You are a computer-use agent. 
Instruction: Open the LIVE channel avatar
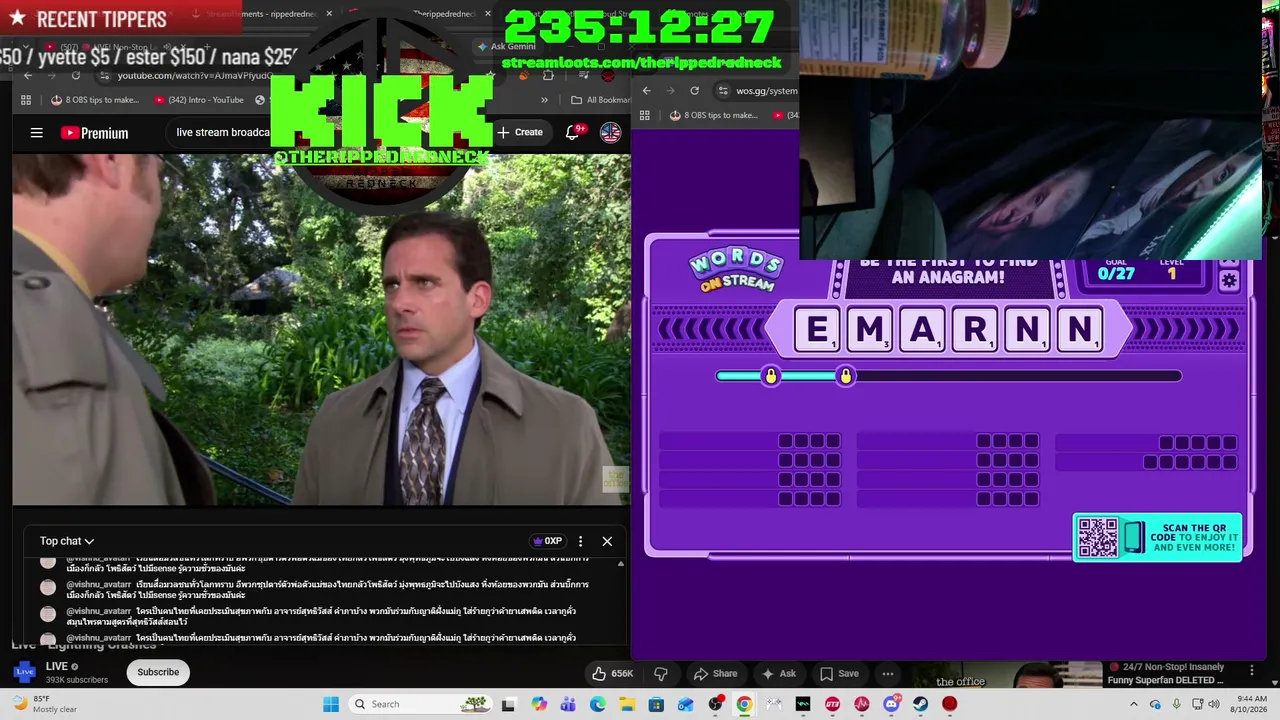pos(24,672)
